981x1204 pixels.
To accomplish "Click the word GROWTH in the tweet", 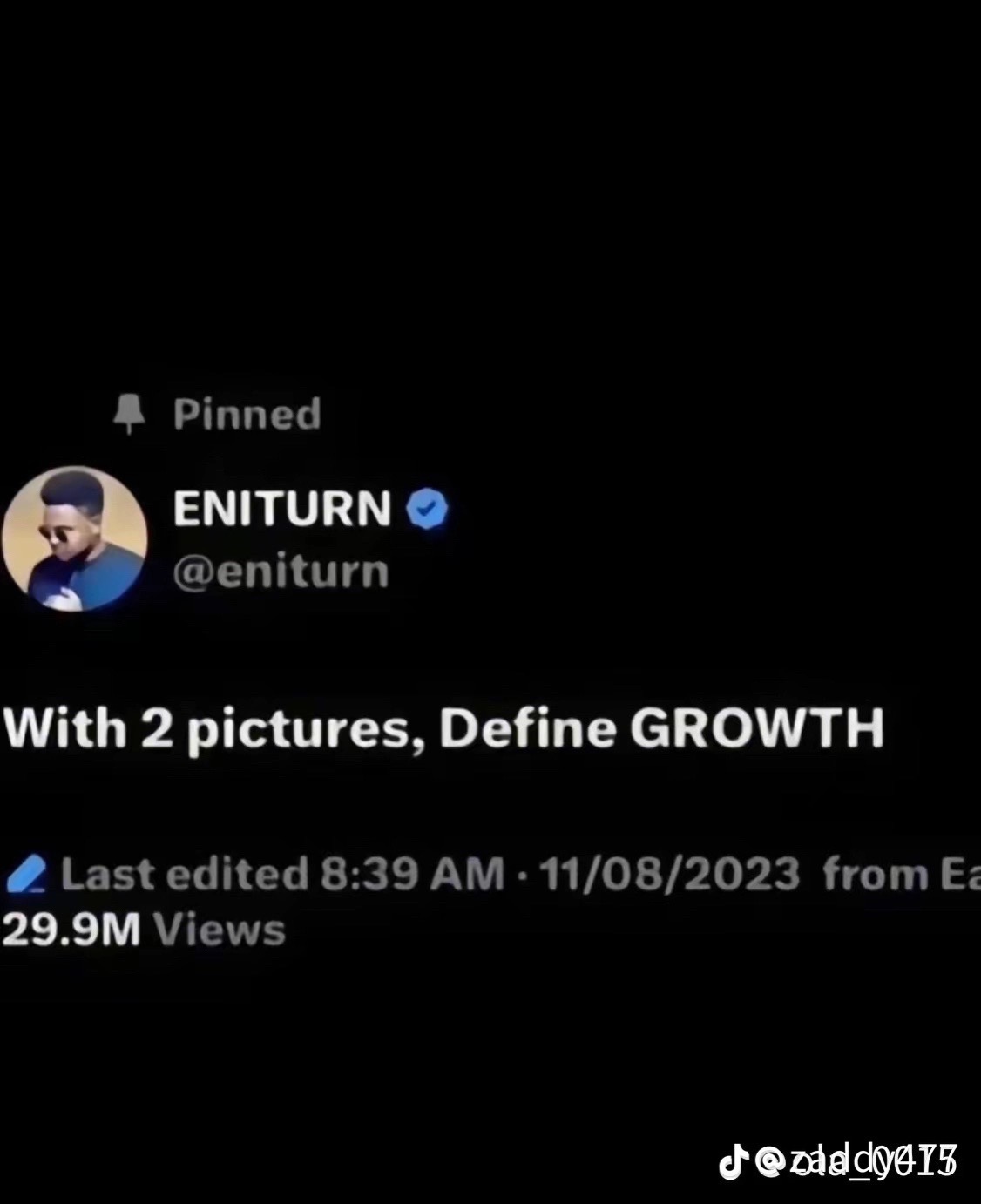I will tap(757, 728).
